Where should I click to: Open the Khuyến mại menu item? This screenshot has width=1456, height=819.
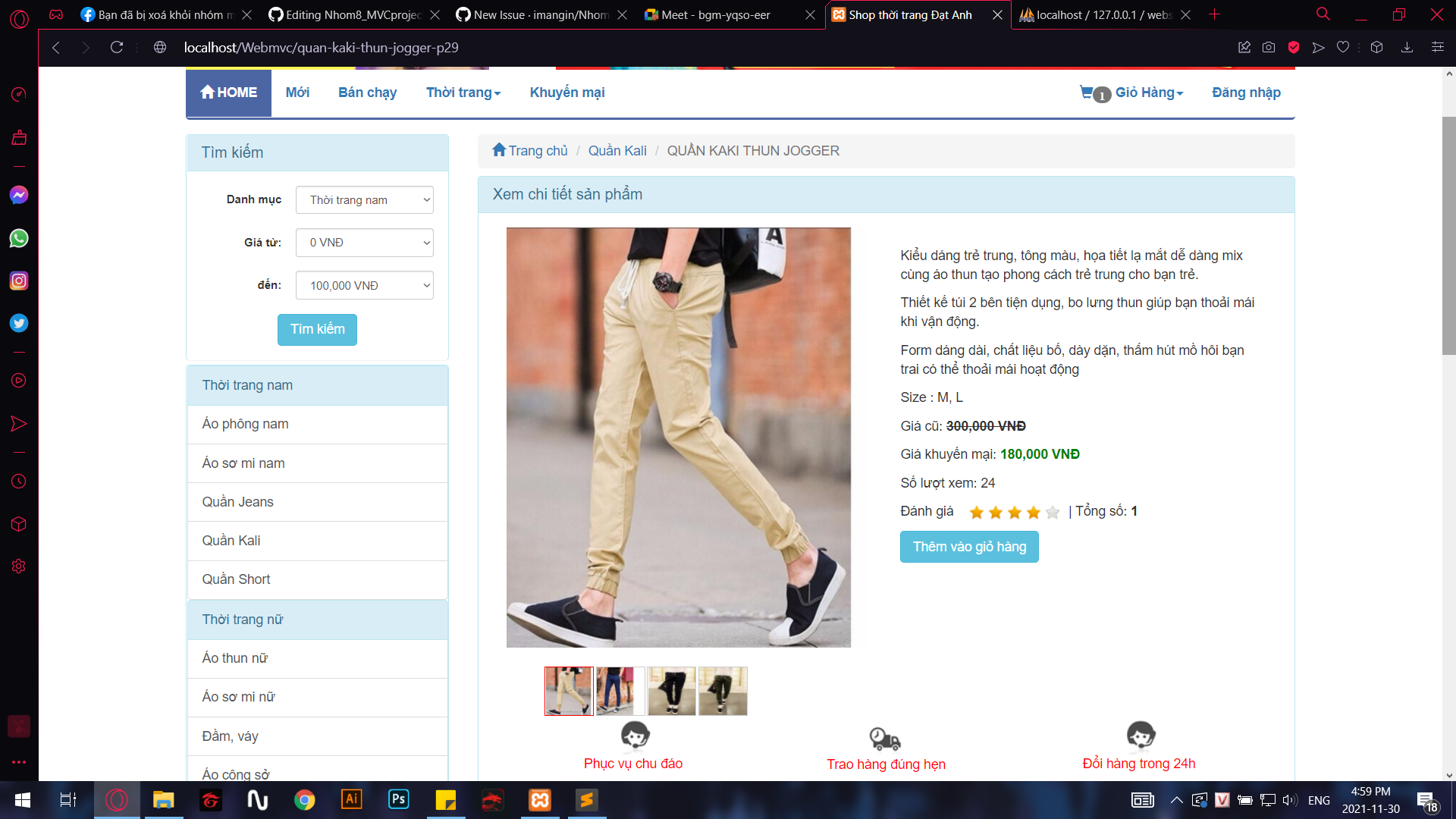coord(567,93)
